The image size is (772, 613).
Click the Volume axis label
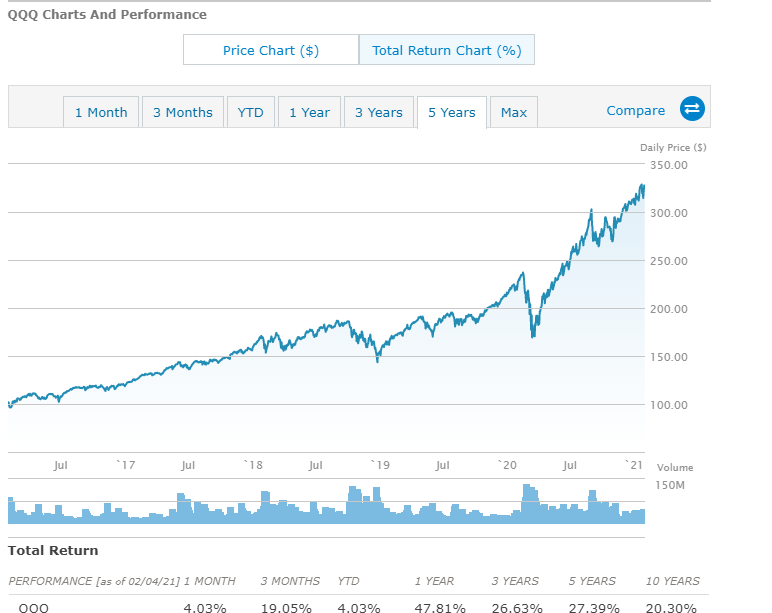click(x=675, y=467)
